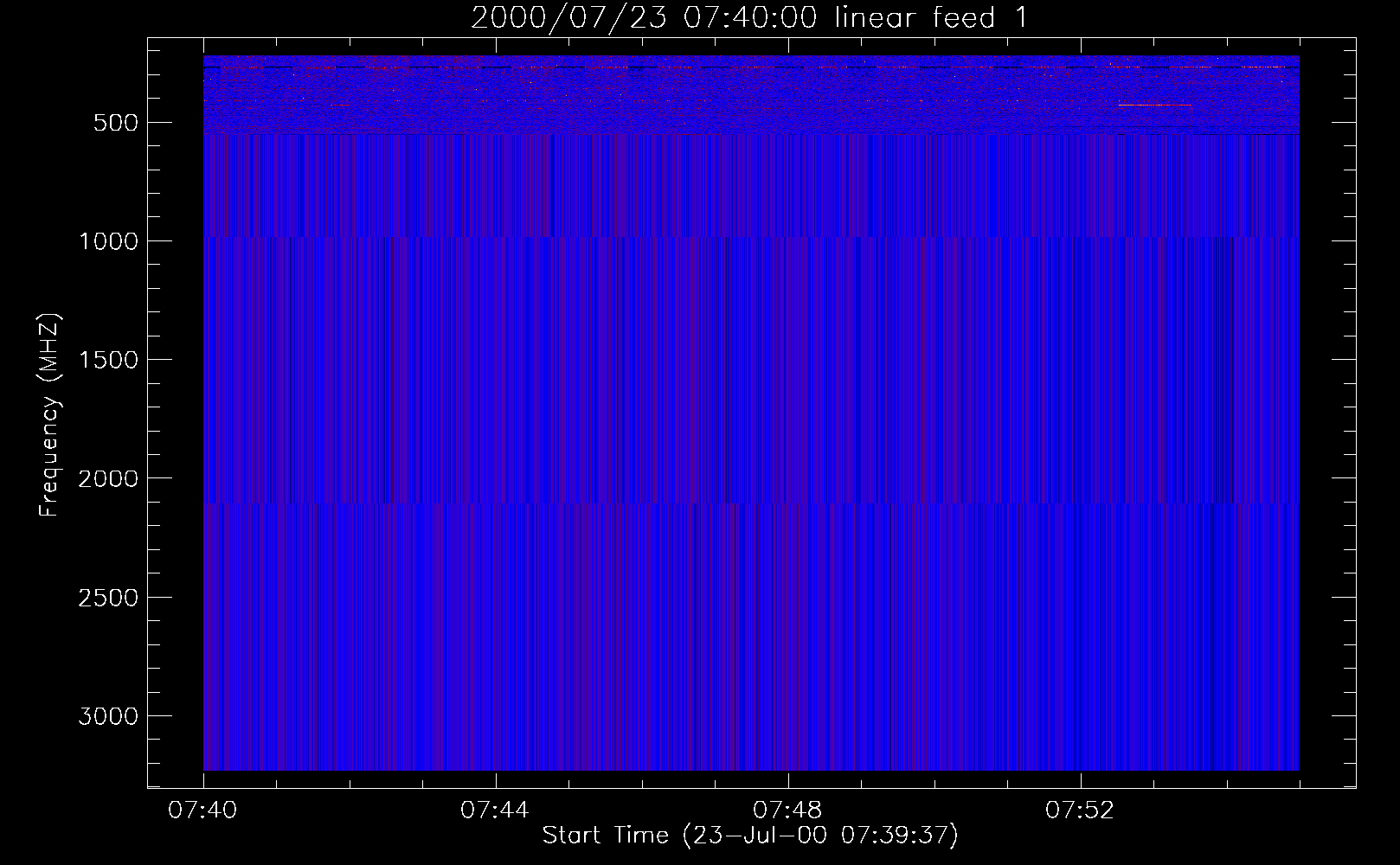Click the 07:44 time tick label

[496, 811]
